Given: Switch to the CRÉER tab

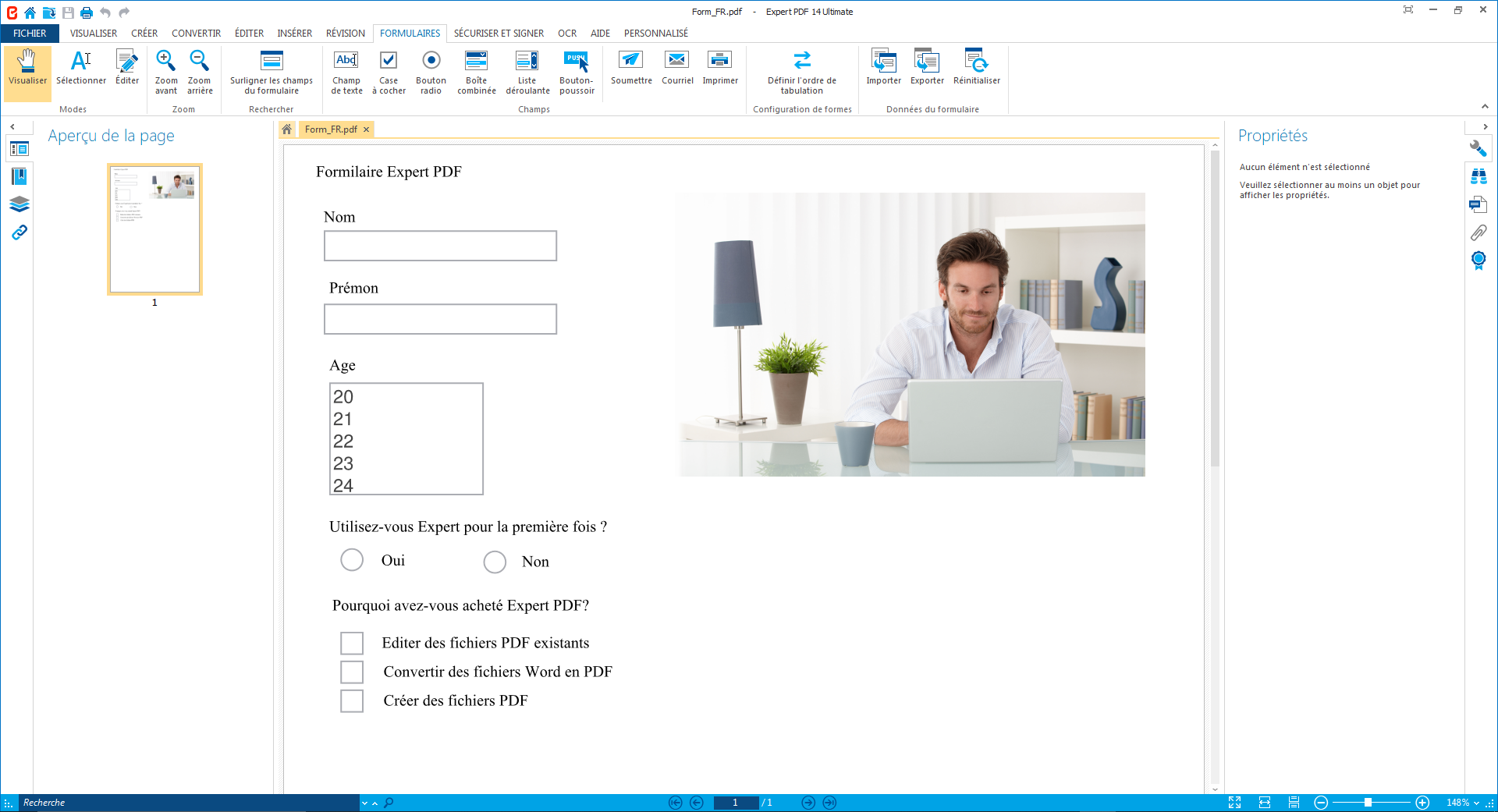Looking at the screenshot, I should [144, 33].
